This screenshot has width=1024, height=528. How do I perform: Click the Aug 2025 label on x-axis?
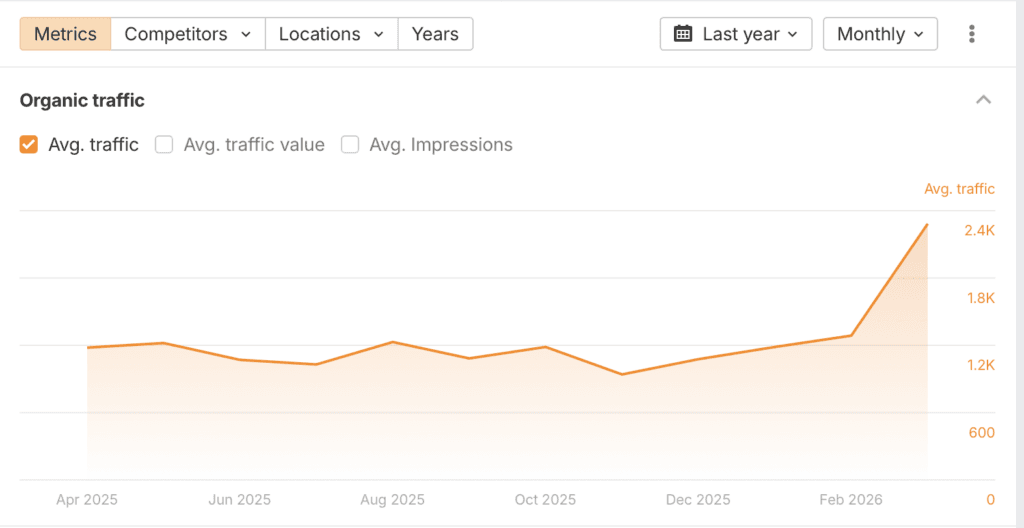[x=392, y=500]
